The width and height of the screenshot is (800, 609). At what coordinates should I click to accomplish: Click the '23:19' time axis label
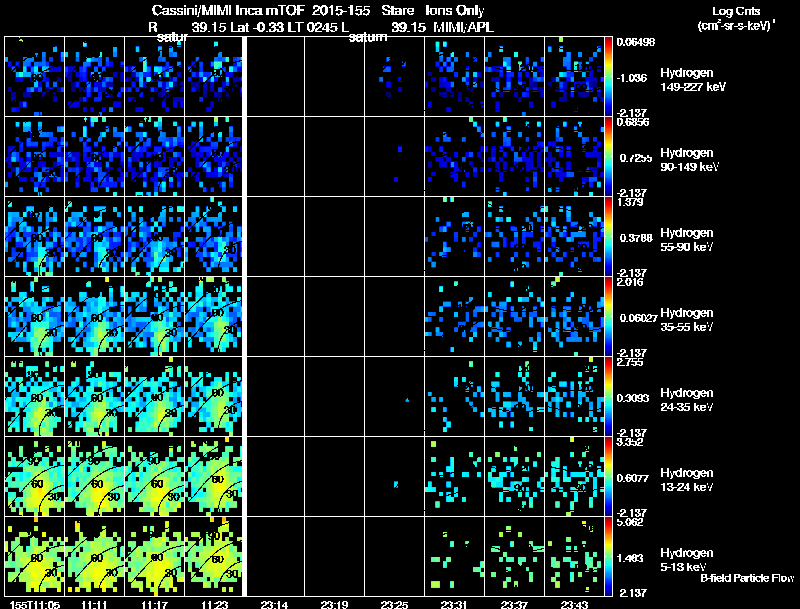[334, 604]
